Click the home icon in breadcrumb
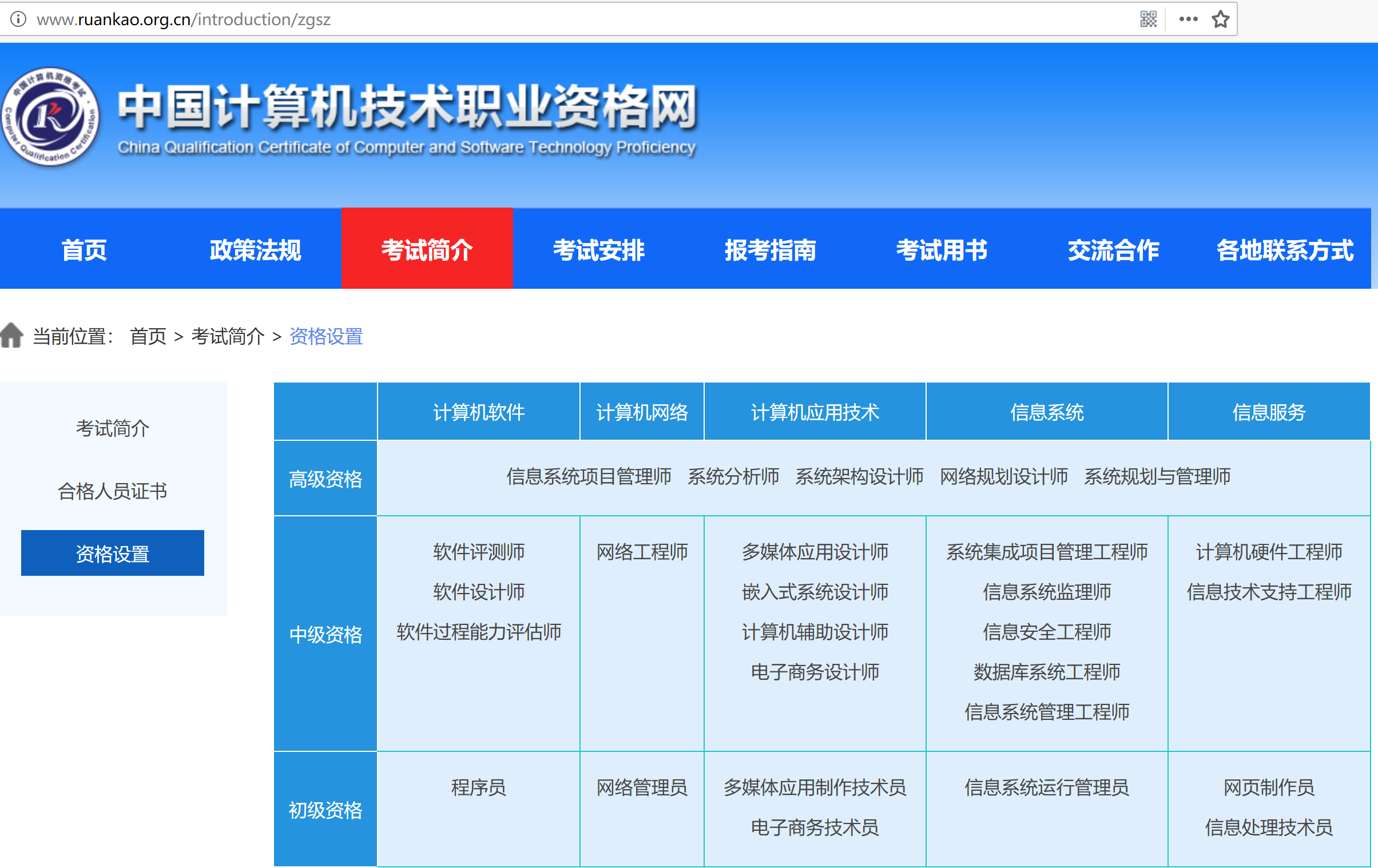This screenshot has width=1378, height=868. [x=11, y=335]
